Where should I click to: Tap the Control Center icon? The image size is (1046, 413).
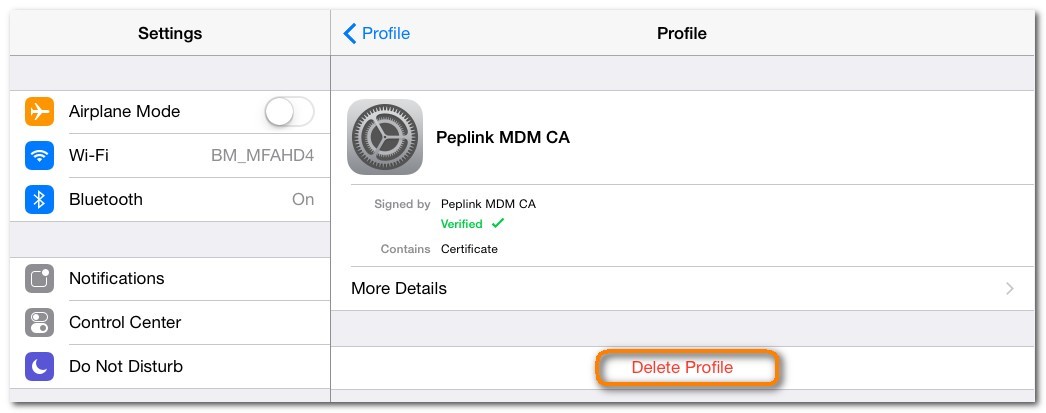point(39,322)
